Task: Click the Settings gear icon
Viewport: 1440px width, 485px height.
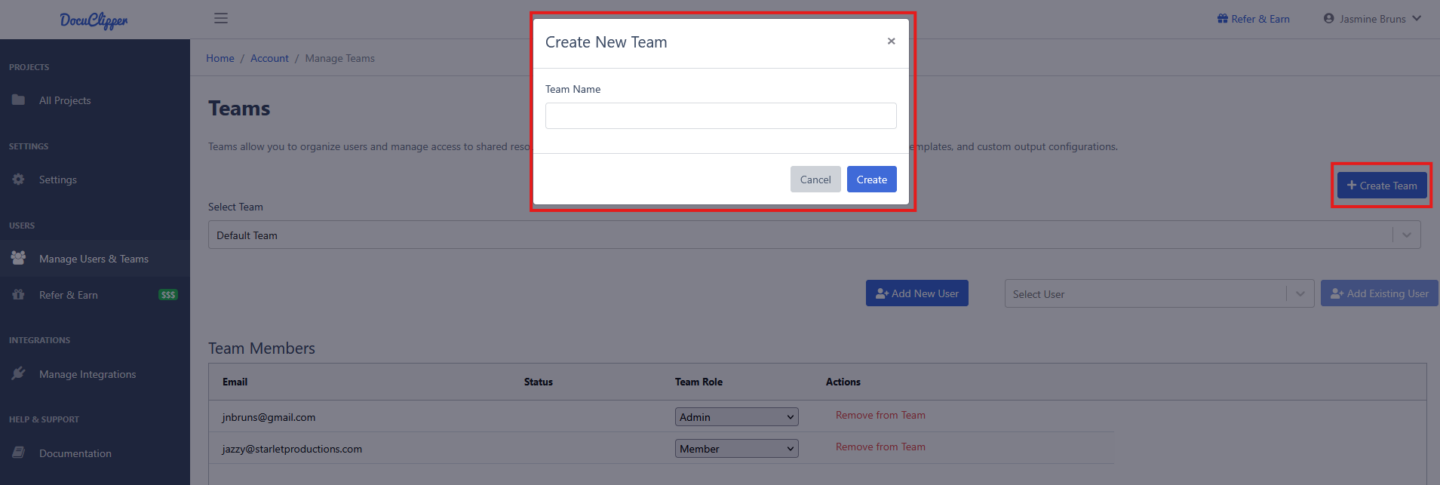Action: (18, 180)
